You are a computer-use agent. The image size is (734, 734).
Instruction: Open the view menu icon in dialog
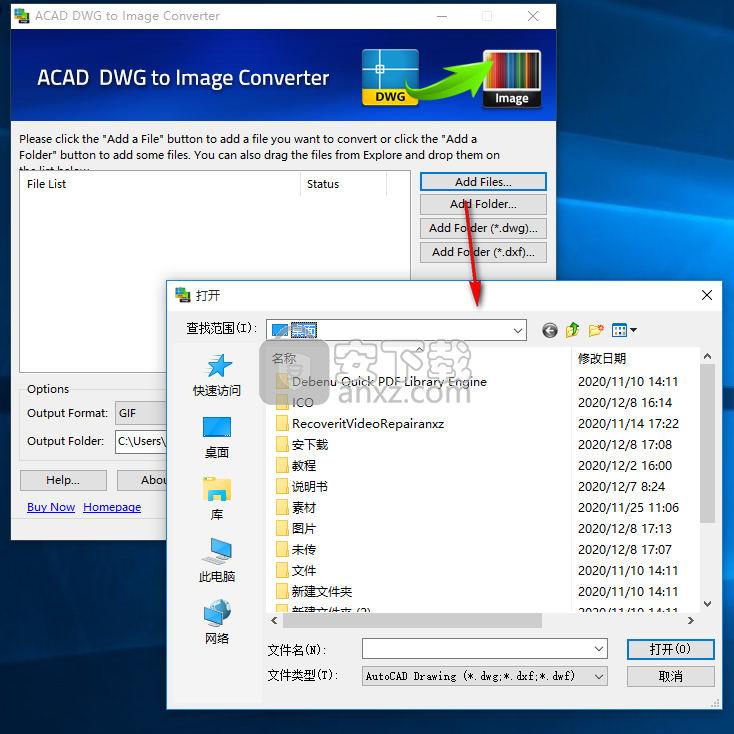624,330
